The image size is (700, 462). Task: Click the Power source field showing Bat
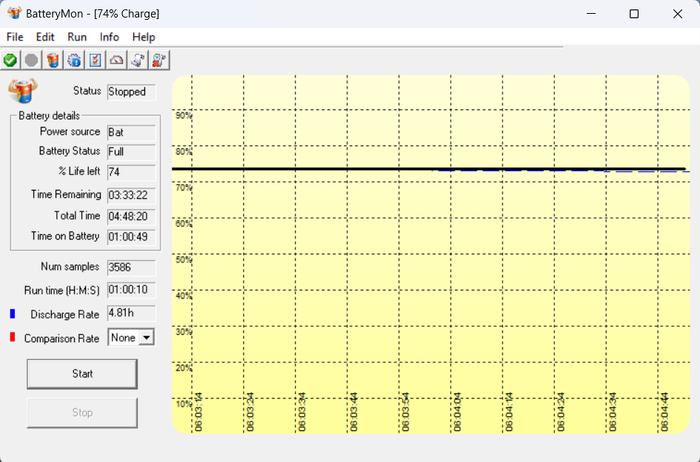pyautogui.click(x=131, y=133)
